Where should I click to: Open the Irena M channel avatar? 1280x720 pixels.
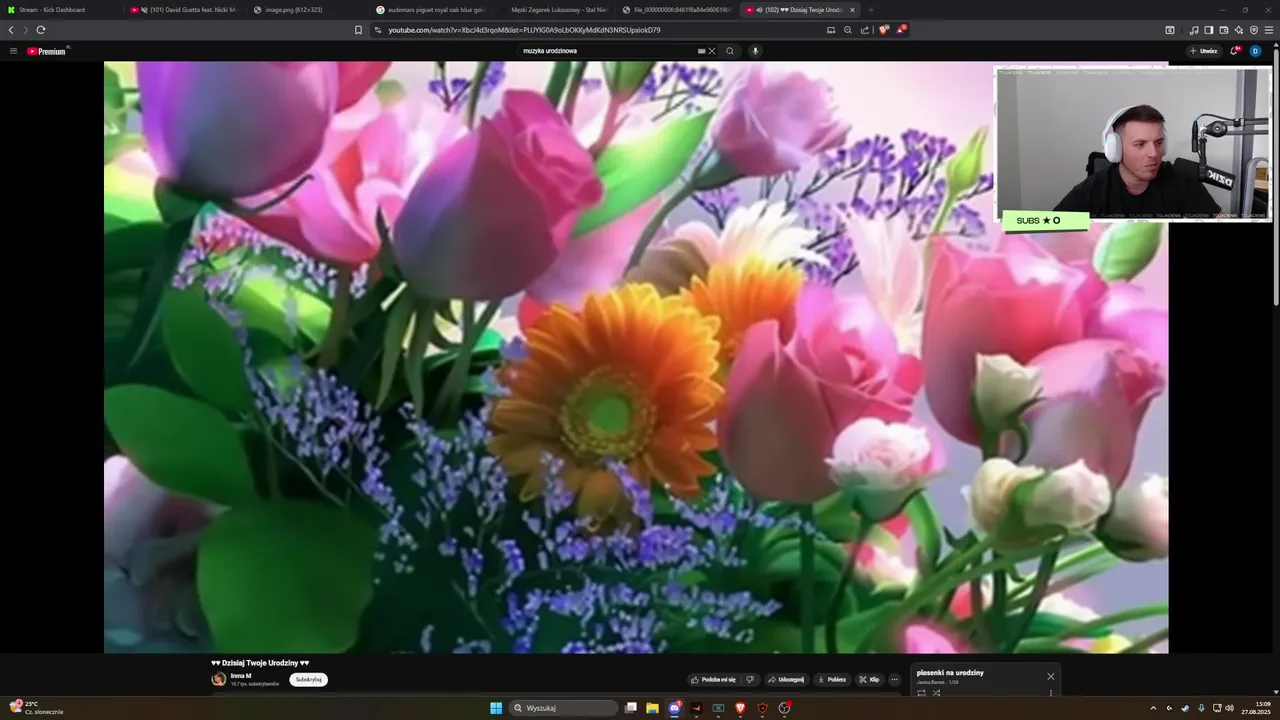[x=219, y=679]
